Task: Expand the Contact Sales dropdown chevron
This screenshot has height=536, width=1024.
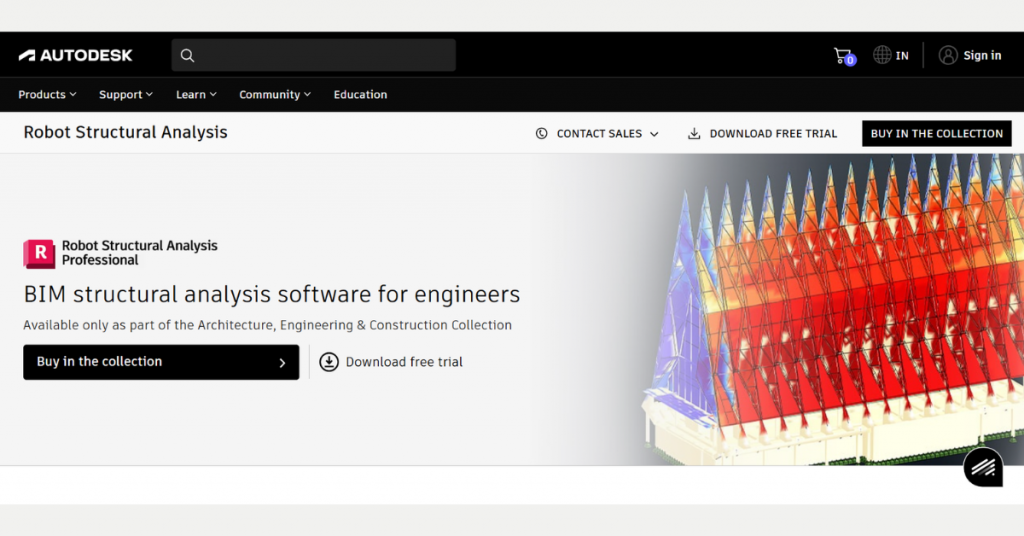Action: 654,134
